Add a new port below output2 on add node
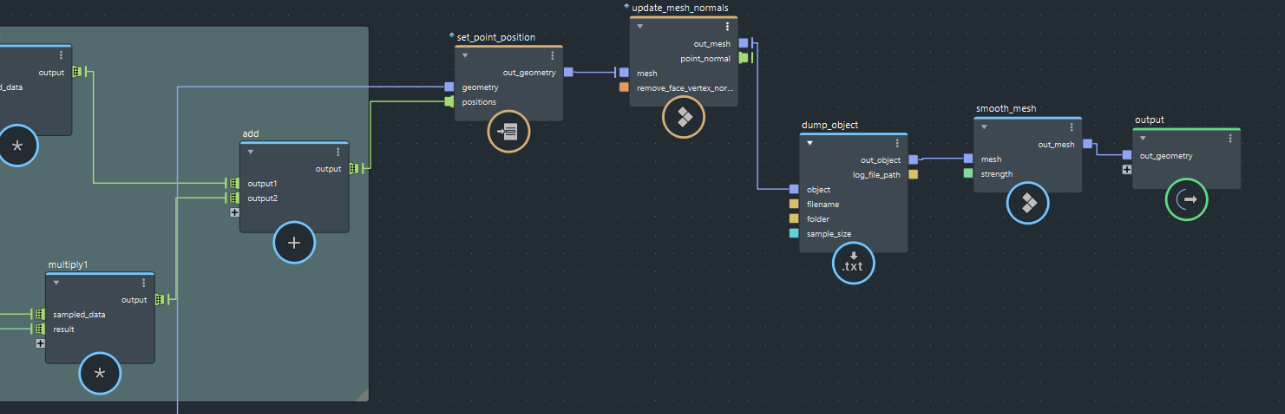The height and width of the screenshot is (414, 1285). point(234,212)
